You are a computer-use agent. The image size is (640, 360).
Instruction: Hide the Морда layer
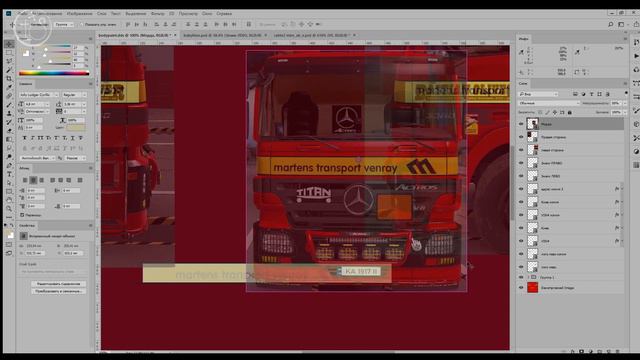coord(521,124)
